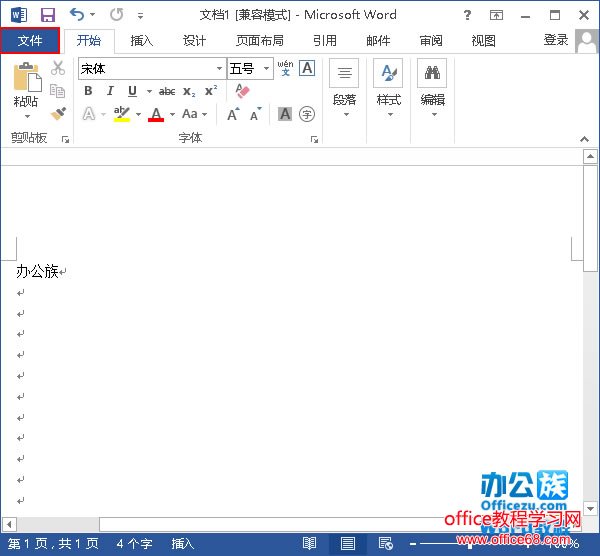Open the phonetic guide (wén) tool
Screen dimensions: 600x556
pos(285,68)
